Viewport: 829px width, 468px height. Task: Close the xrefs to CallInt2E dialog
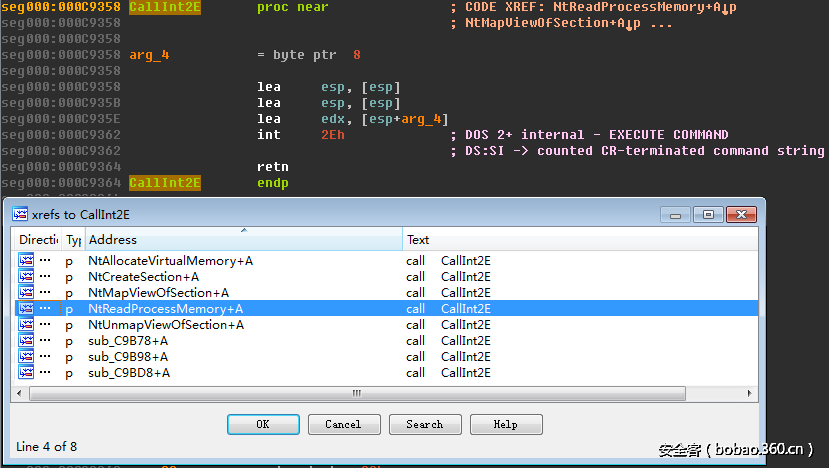(x=741, y=214)
